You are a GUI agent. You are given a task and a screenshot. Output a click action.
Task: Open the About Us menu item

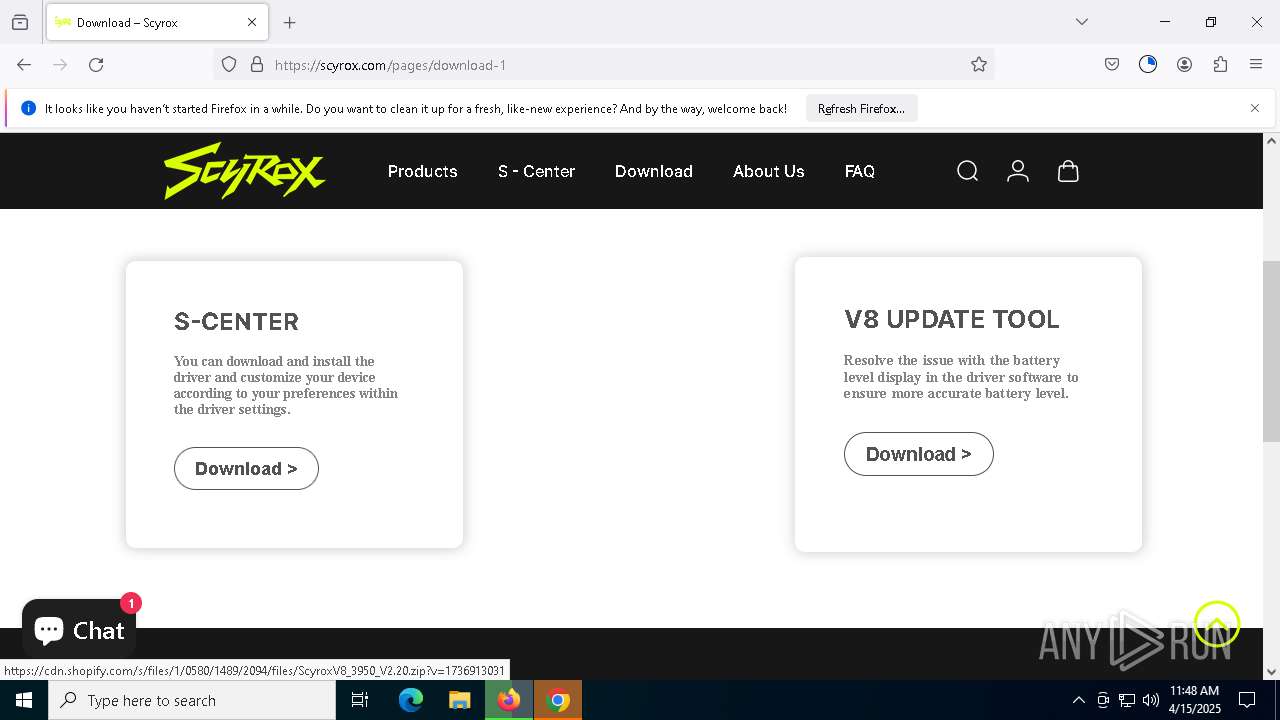coord(769,171)
